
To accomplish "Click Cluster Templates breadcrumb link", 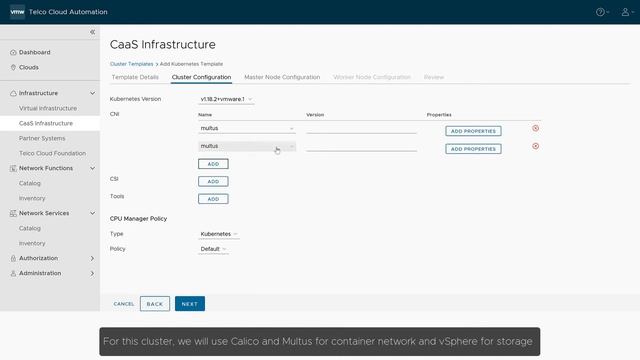I will tap(131, 64).
